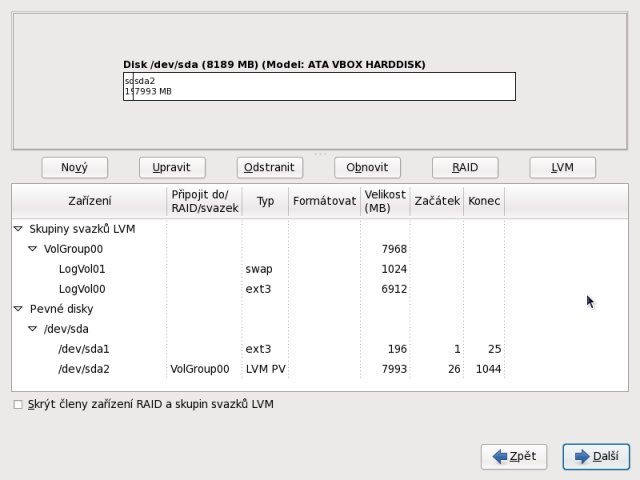Collapse the Pevné disky group

click(x=18, y=309)
